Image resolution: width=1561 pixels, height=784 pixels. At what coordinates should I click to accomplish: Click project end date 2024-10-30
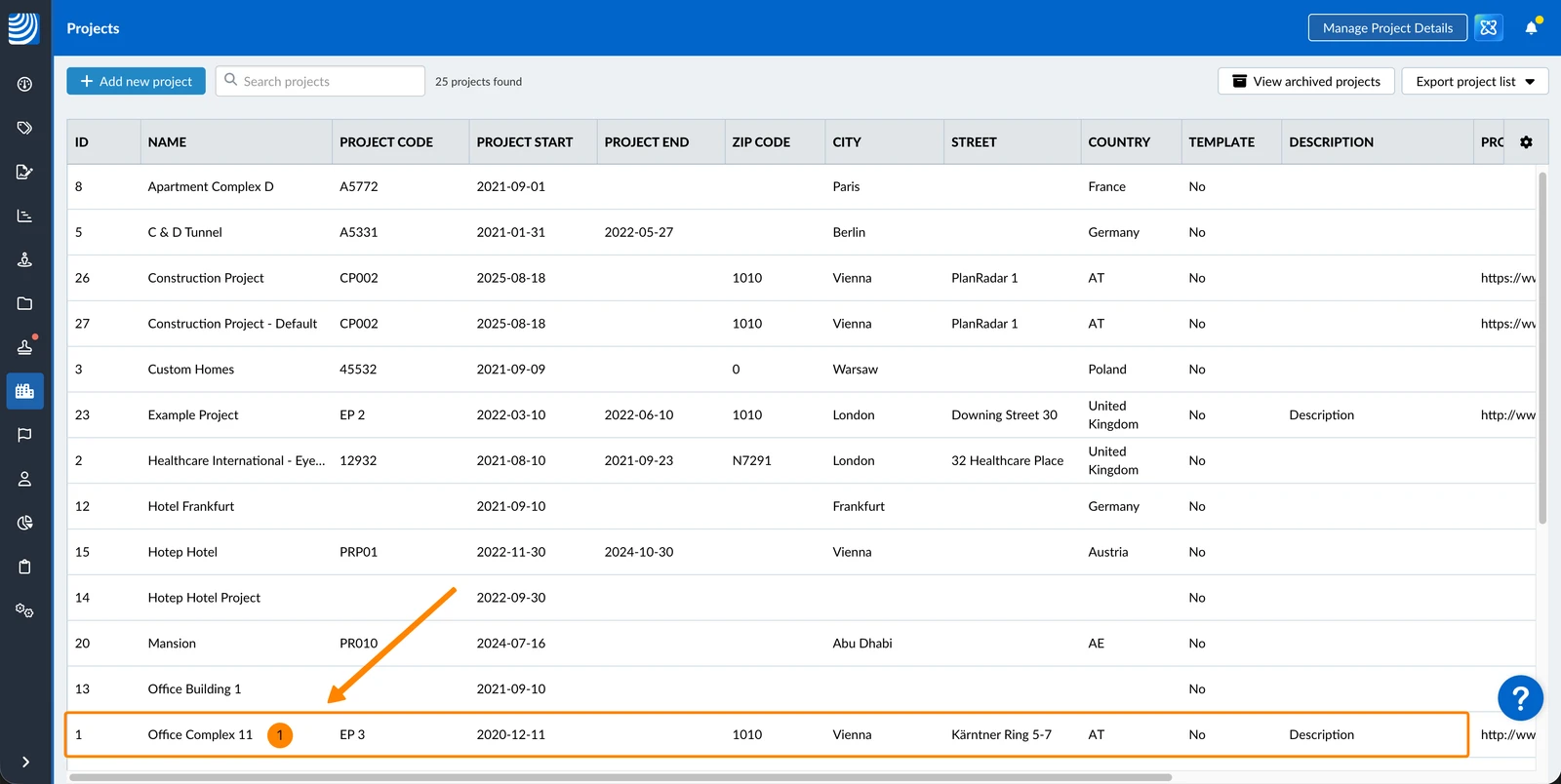[639, 553]
